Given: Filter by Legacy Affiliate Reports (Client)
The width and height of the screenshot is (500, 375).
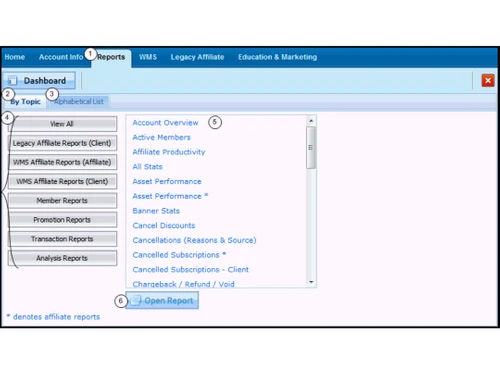Looking at the screenshot, I should pos(62,143).
